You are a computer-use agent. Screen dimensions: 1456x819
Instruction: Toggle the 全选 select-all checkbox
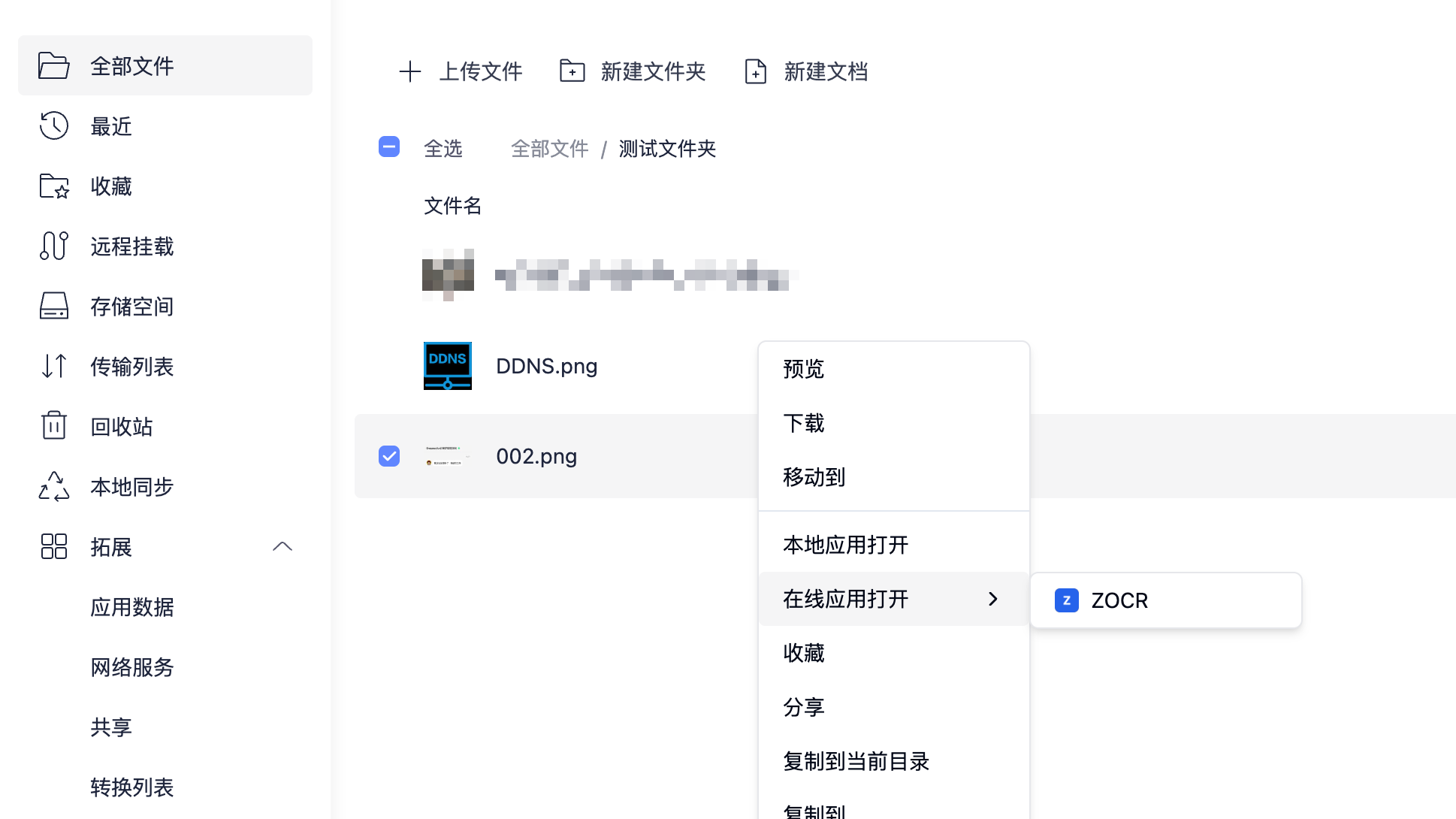[389, 147]
